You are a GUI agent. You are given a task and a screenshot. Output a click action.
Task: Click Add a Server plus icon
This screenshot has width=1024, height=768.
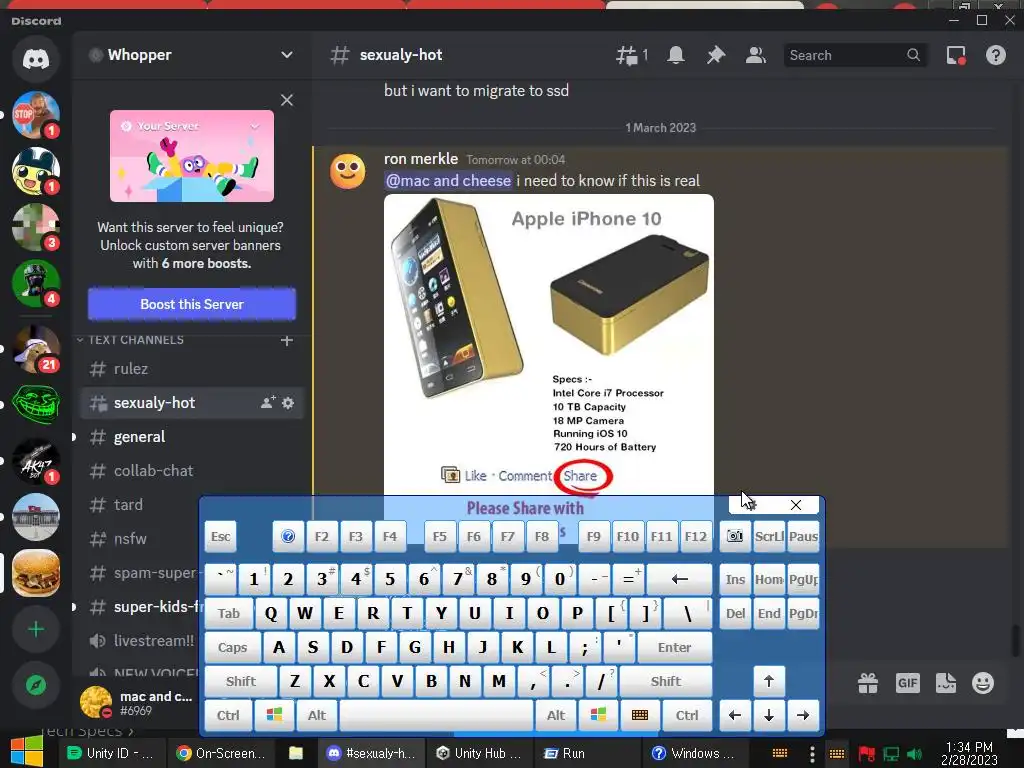pos(36,629)
